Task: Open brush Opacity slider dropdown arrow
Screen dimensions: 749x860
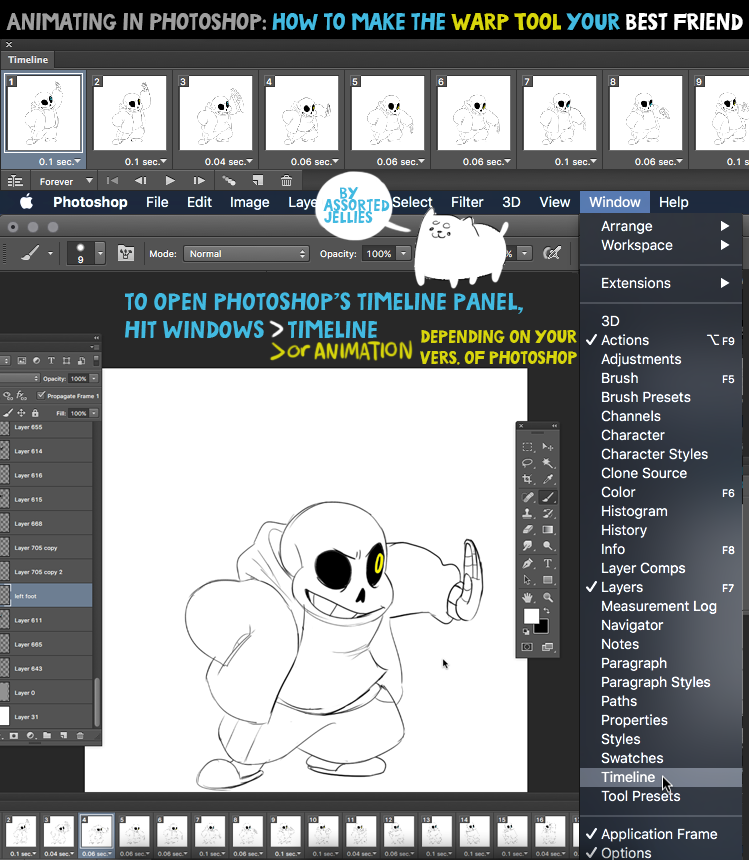Action: (x=404, y=253)
